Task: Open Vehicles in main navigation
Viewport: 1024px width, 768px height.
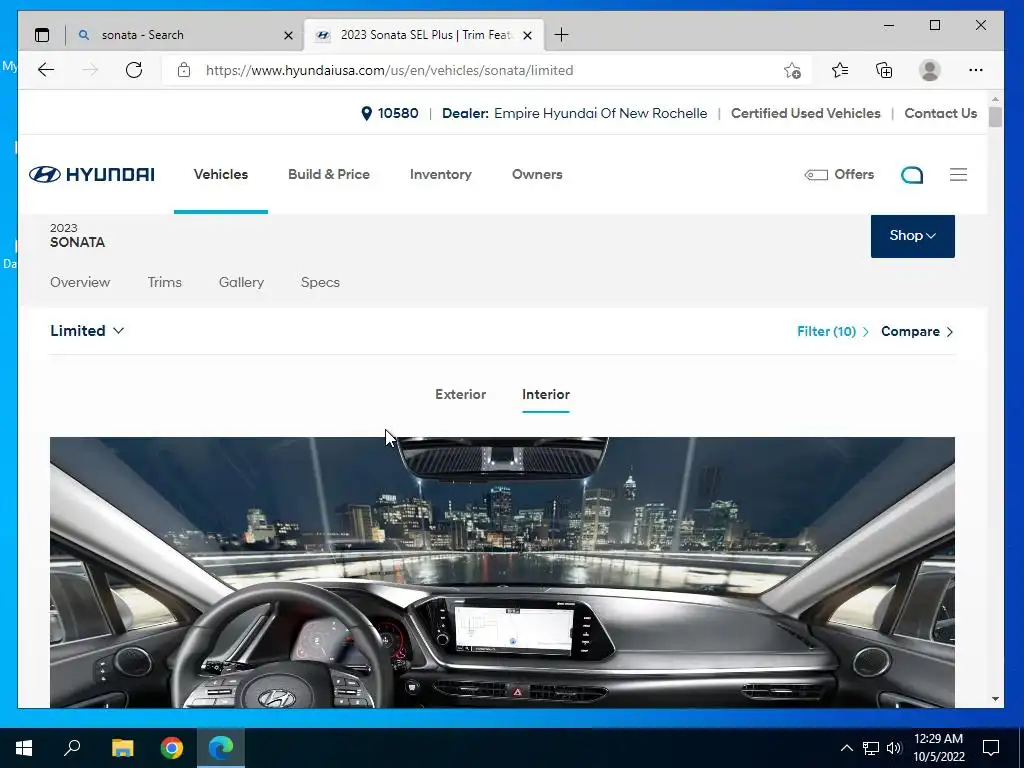Action: (x=221, y=174)
